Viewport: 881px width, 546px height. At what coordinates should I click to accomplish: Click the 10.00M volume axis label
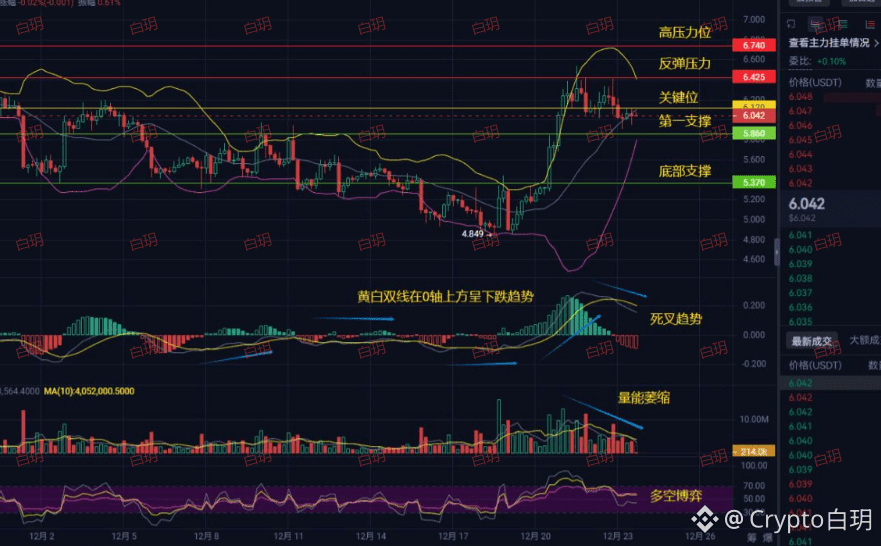[x=754, y=420]
